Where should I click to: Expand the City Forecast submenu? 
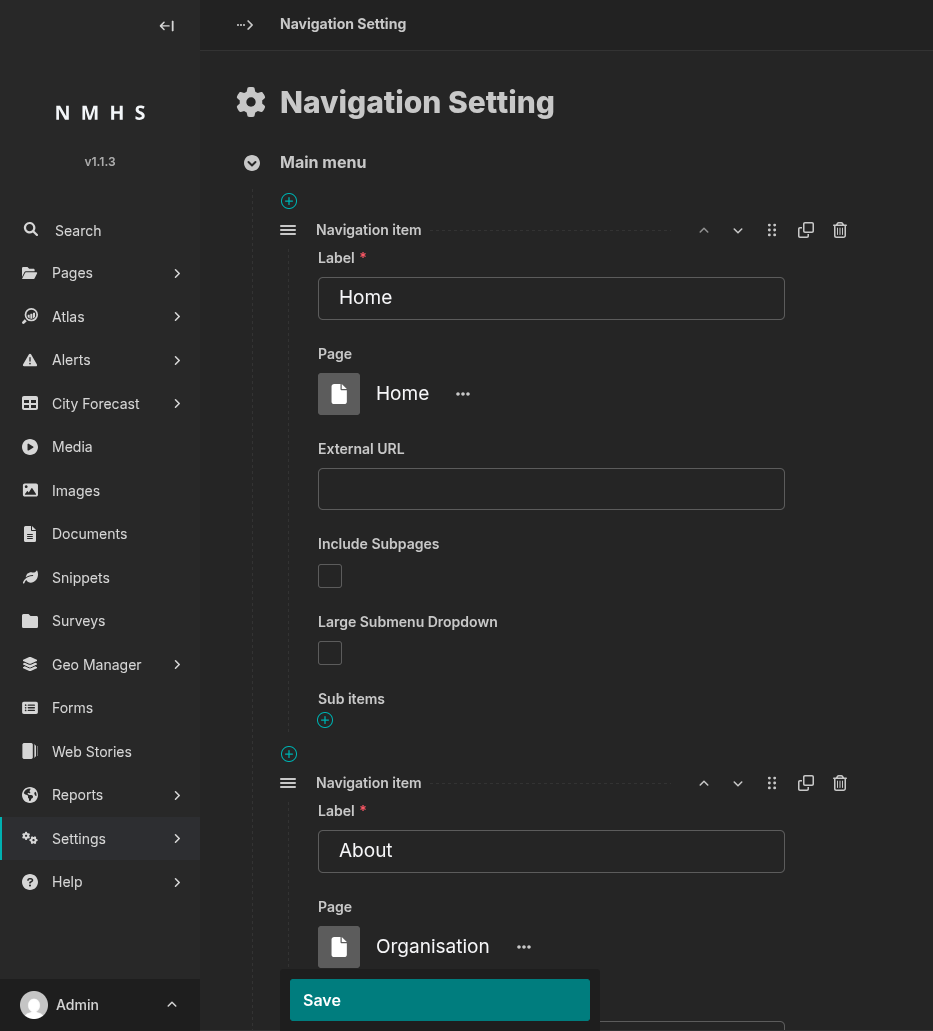coord(177,404)
